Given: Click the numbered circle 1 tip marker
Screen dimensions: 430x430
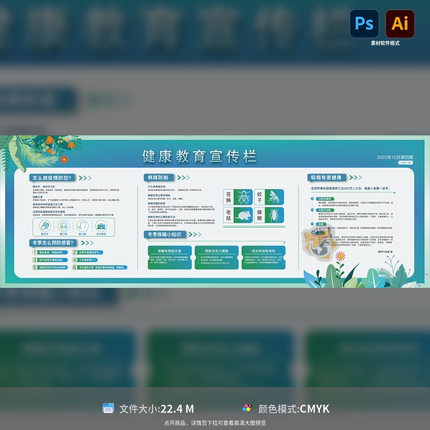Looking at the screenshot, I should click(35, 252).
